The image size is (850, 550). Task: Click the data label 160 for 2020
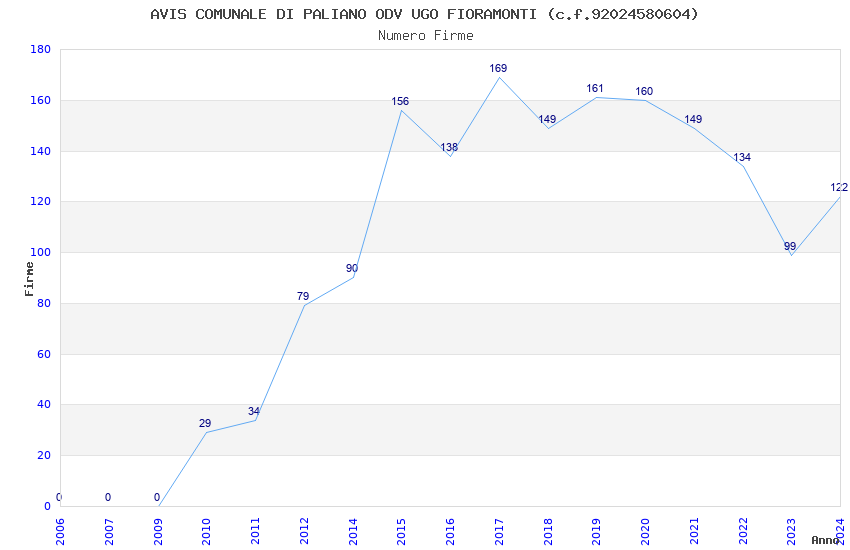[644, 92]
